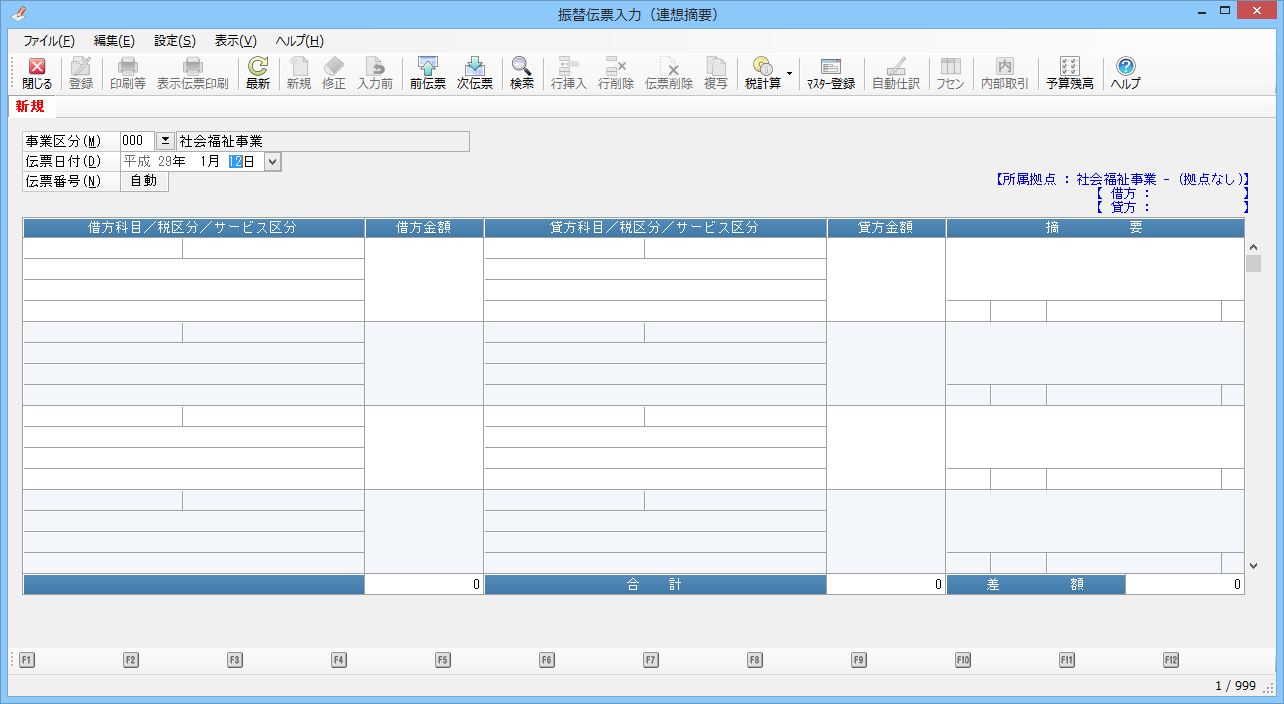
Task: Open the 事業区分 code dropdown
Action: tap(165, 141)
